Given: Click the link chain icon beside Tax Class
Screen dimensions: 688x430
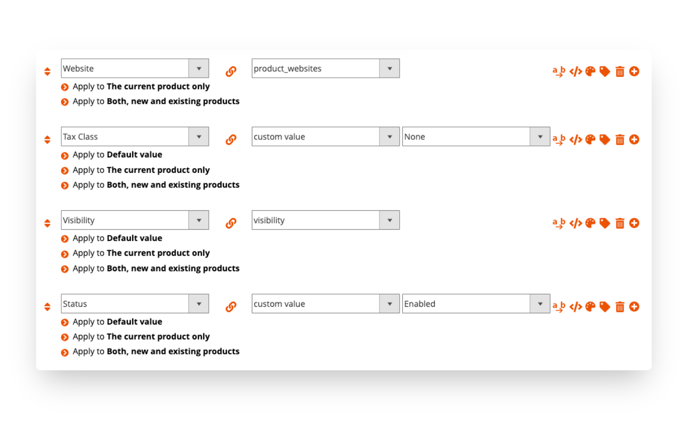Looking at the screenshot, I should point(231,140).
